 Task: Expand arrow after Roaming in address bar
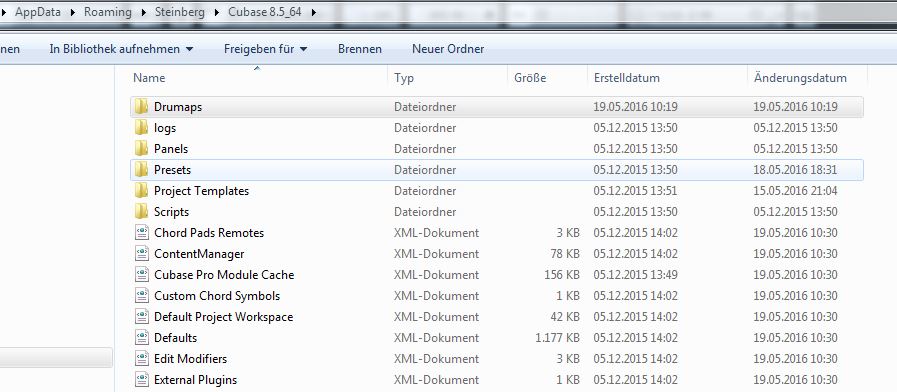(143, 12)
